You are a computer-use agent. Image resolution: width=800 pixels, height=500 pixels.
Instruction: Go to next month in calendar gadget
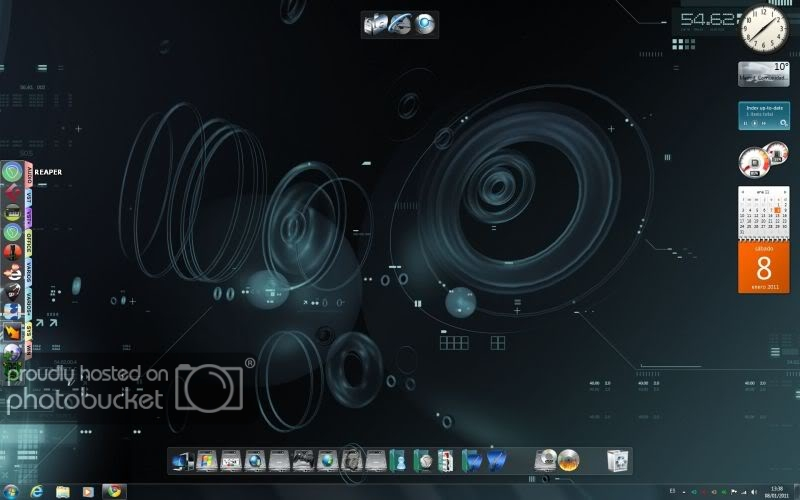(785, 192)
